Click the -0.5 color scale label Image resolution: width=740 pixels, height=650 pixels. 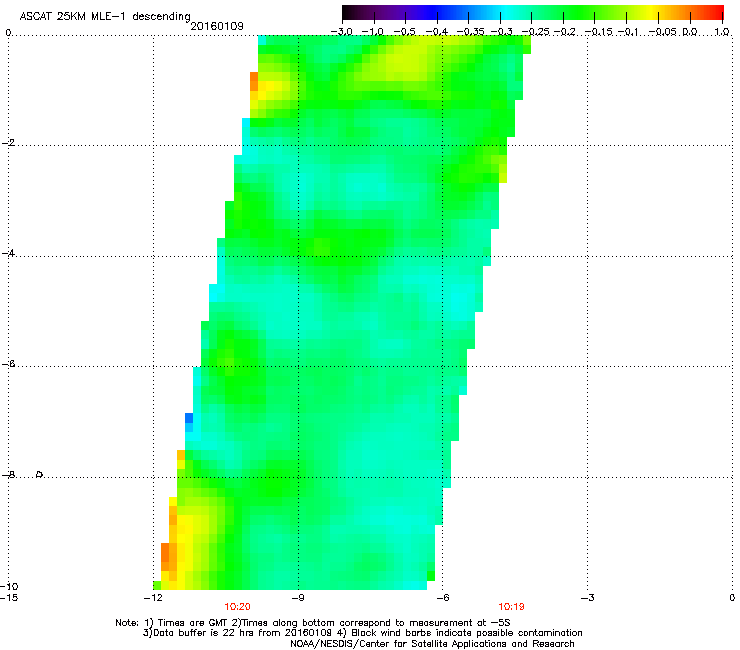[404, 32]
